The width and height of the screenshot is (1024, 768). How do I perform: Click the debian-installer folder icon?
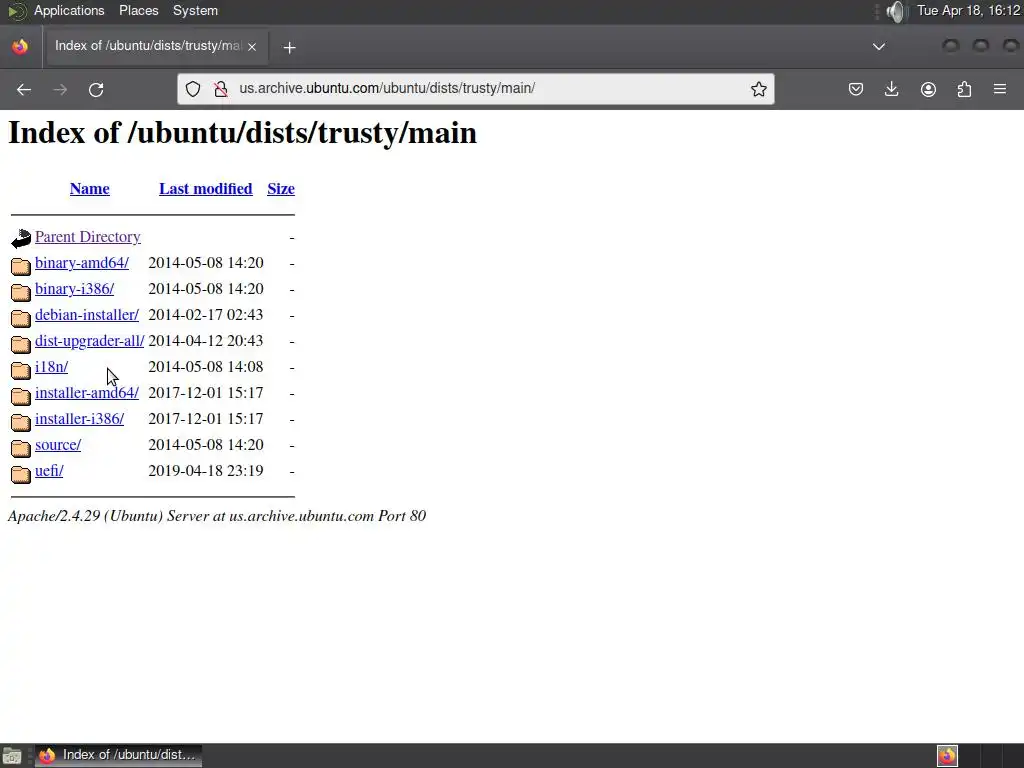click(x=21, y=317)
